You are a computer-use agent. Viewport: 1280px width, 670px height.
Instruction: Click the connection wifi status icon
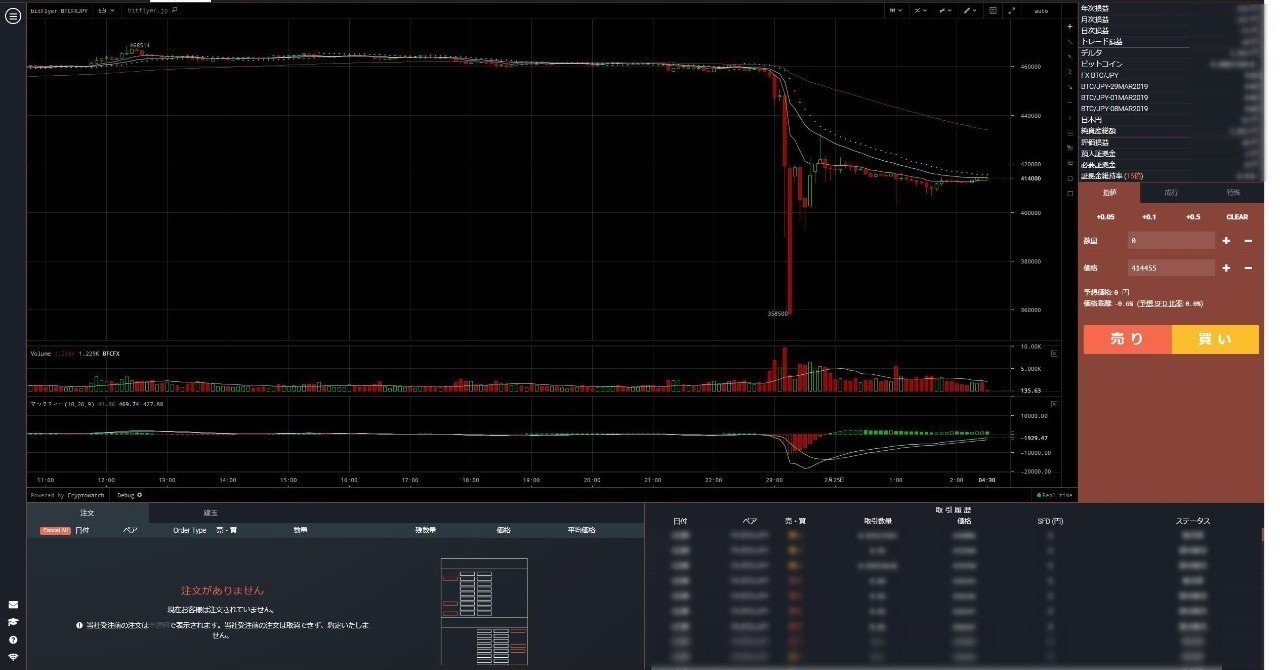(x=13, y=656)
